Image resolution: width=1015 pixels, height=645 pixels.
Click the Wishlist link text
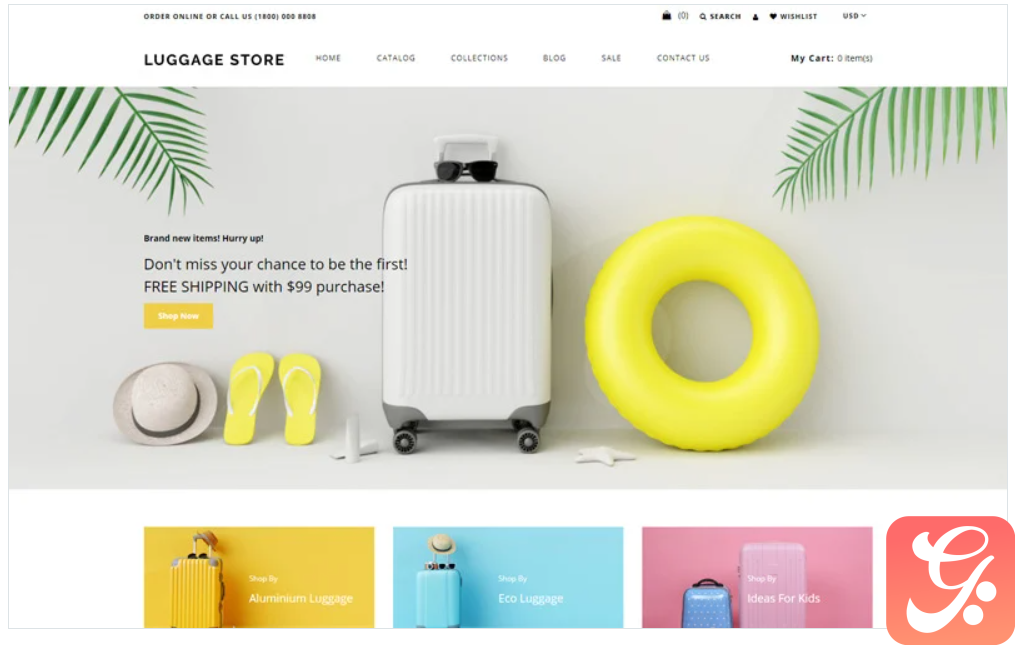point(798,17)
